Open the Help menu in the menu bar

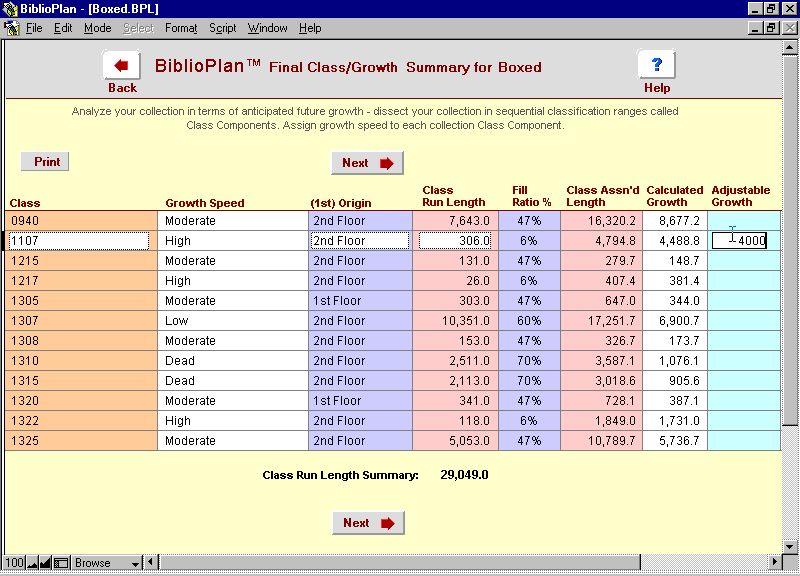(310, 28)
